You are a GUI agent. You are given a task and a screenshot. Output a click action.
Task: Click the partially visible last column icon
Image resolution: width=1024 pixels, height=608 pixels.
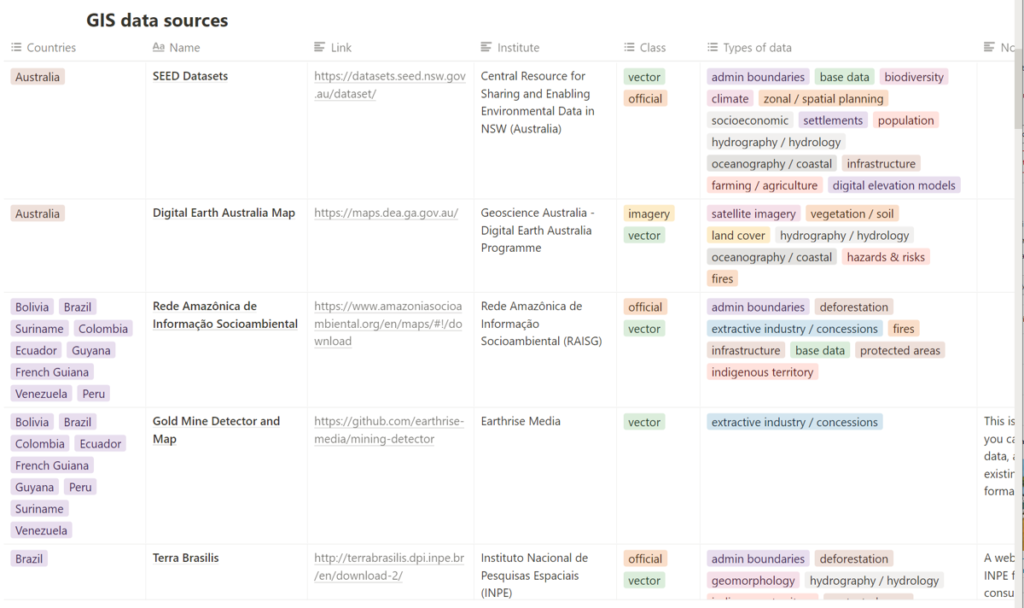[989, 48]
